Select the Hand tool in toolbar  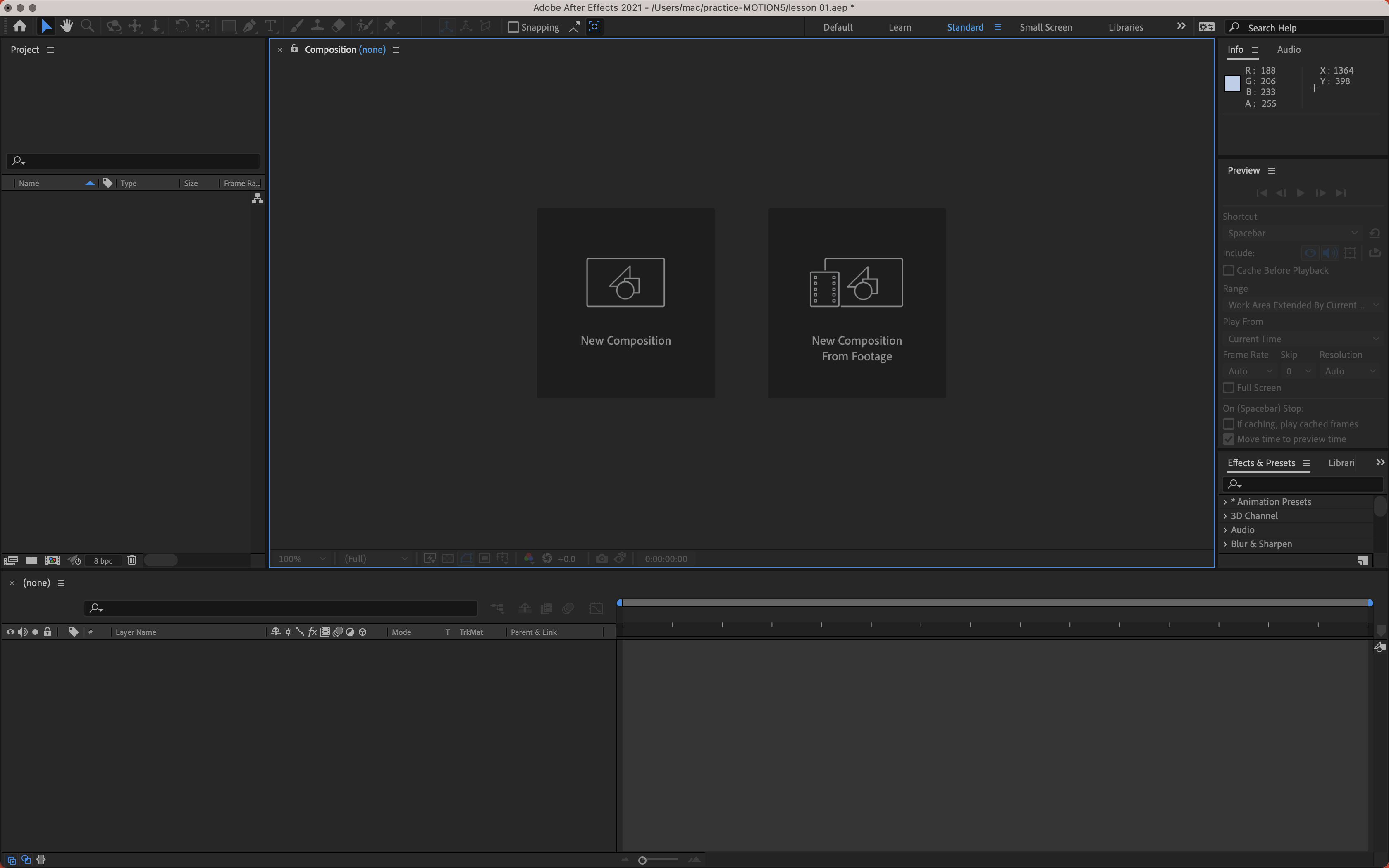(x=67, y=26)
